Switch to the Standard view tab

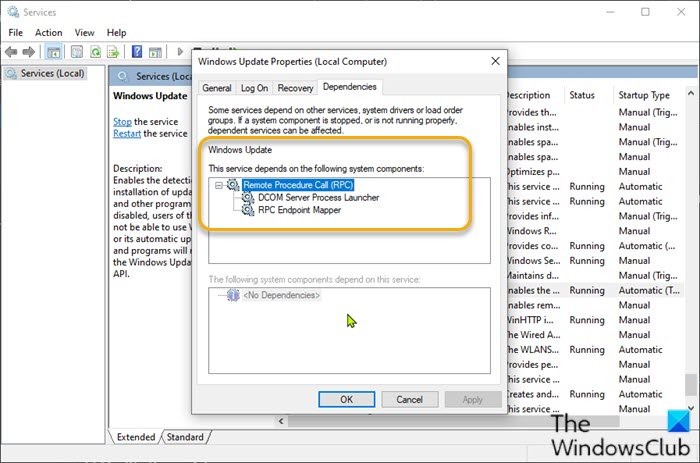click(185, 437)
